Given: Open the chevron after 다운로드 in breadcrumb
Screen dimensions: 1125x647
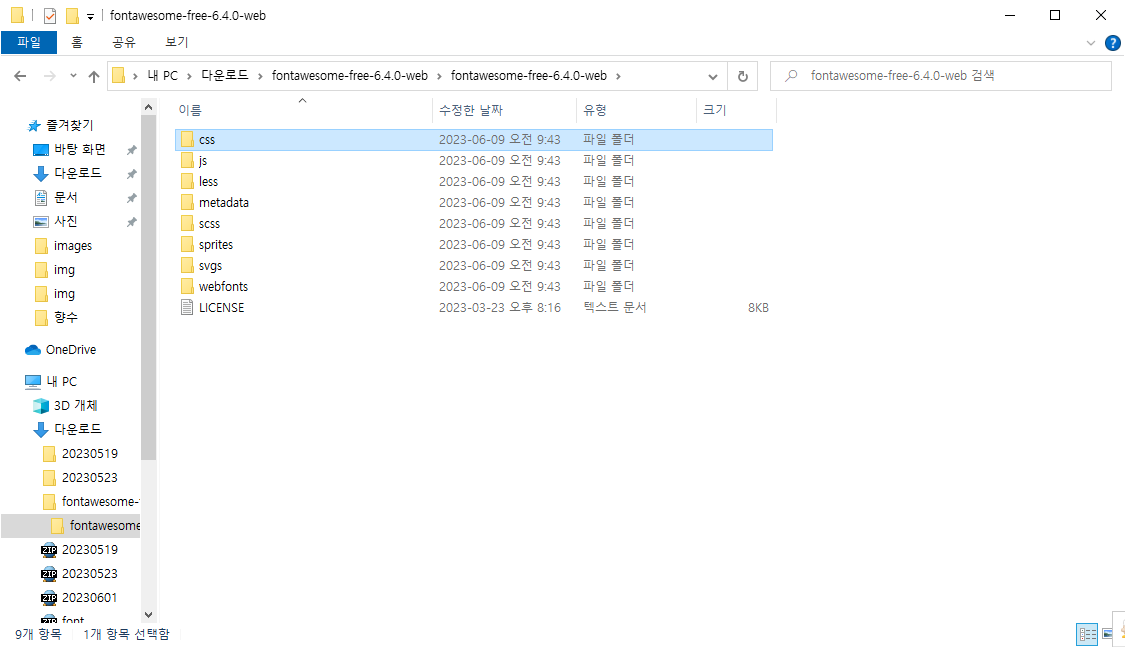Looking at the screenshot, I should [260, 76].
